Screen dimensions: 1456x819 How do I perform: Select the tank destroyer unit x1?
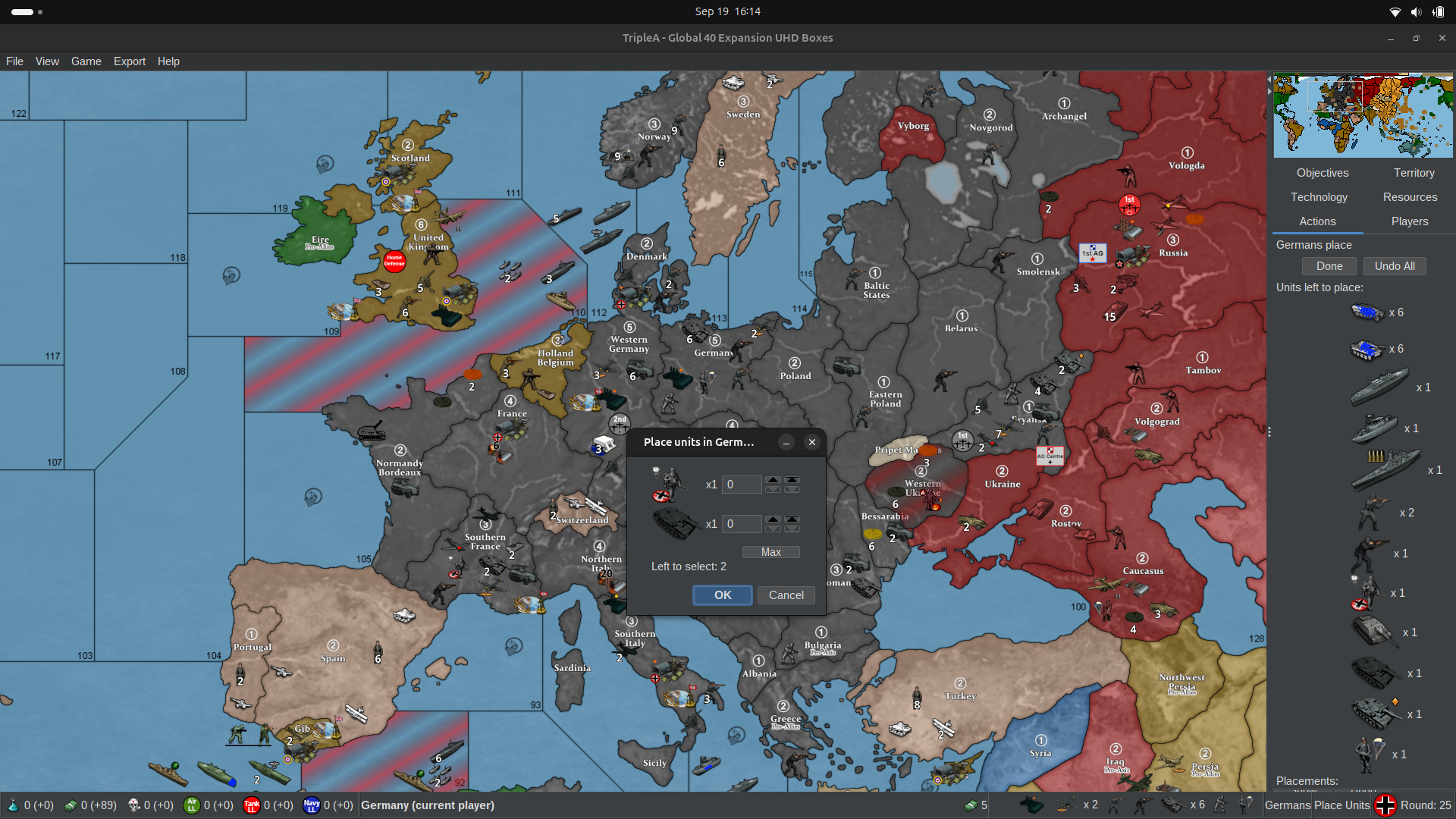(x=1374, y=632)
